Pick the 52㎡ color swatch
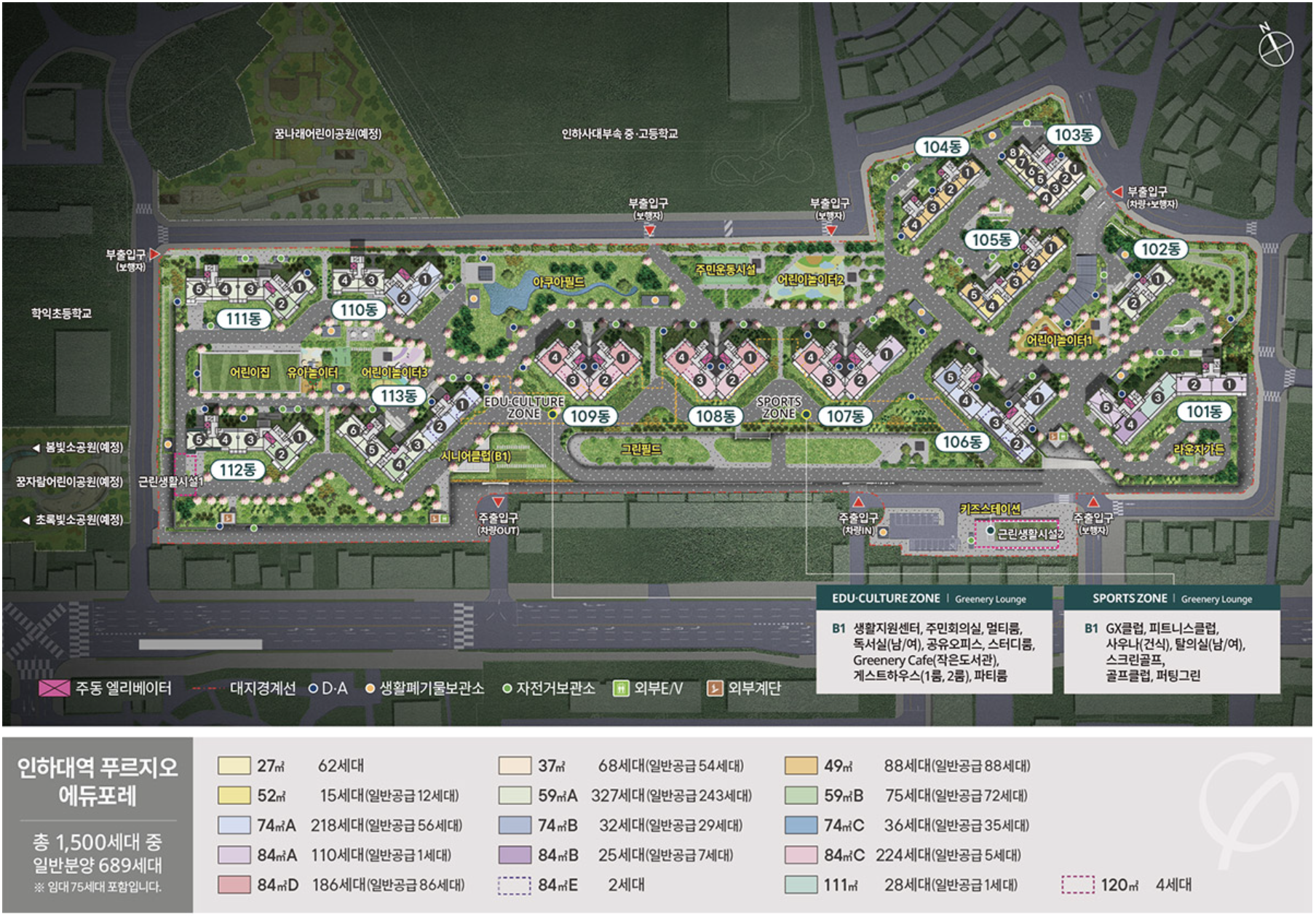This screenshot has height=917, width=1316. [234, 795]
